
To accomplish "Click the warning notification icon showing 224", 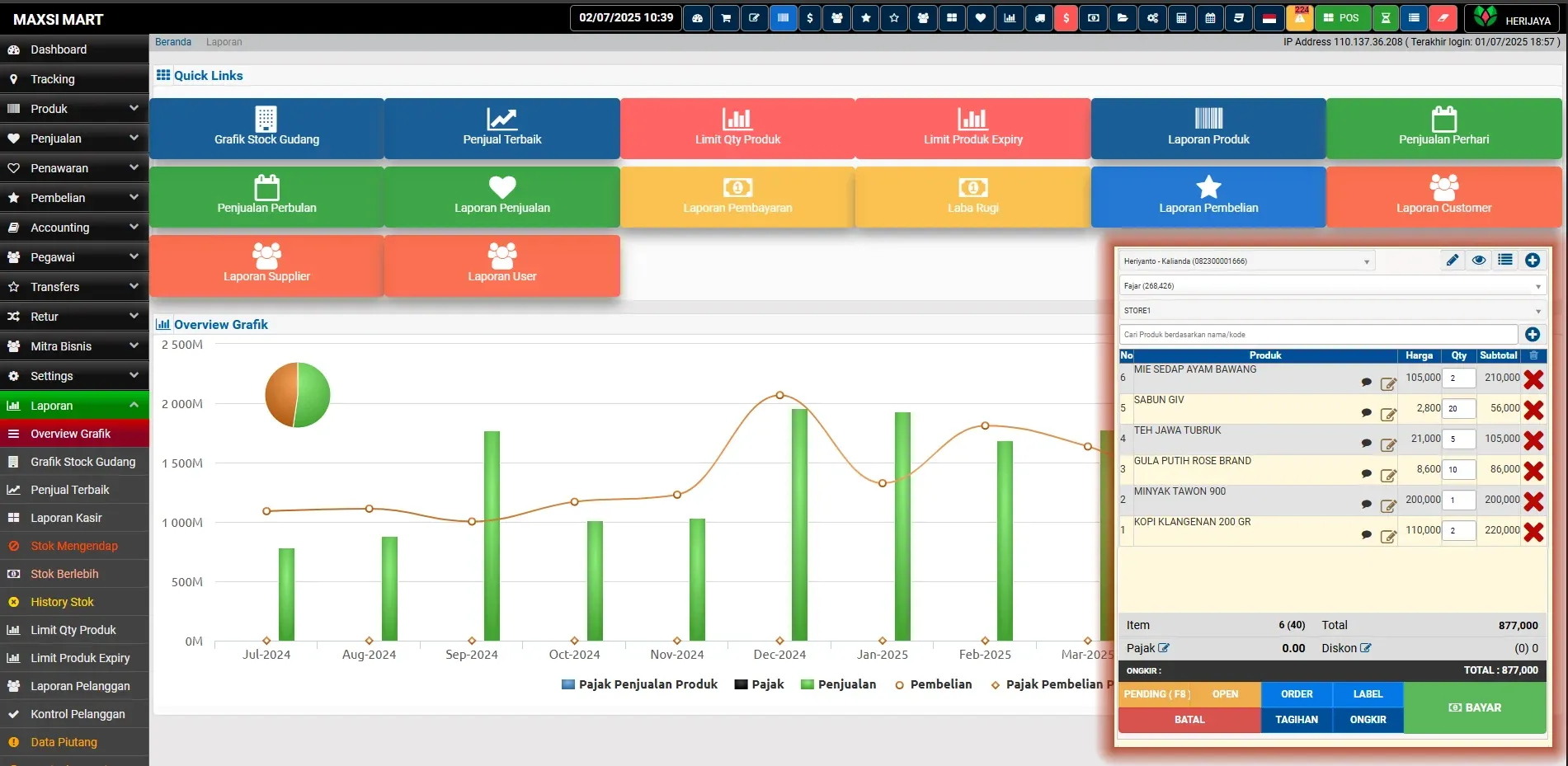I will coord(1300,17).
